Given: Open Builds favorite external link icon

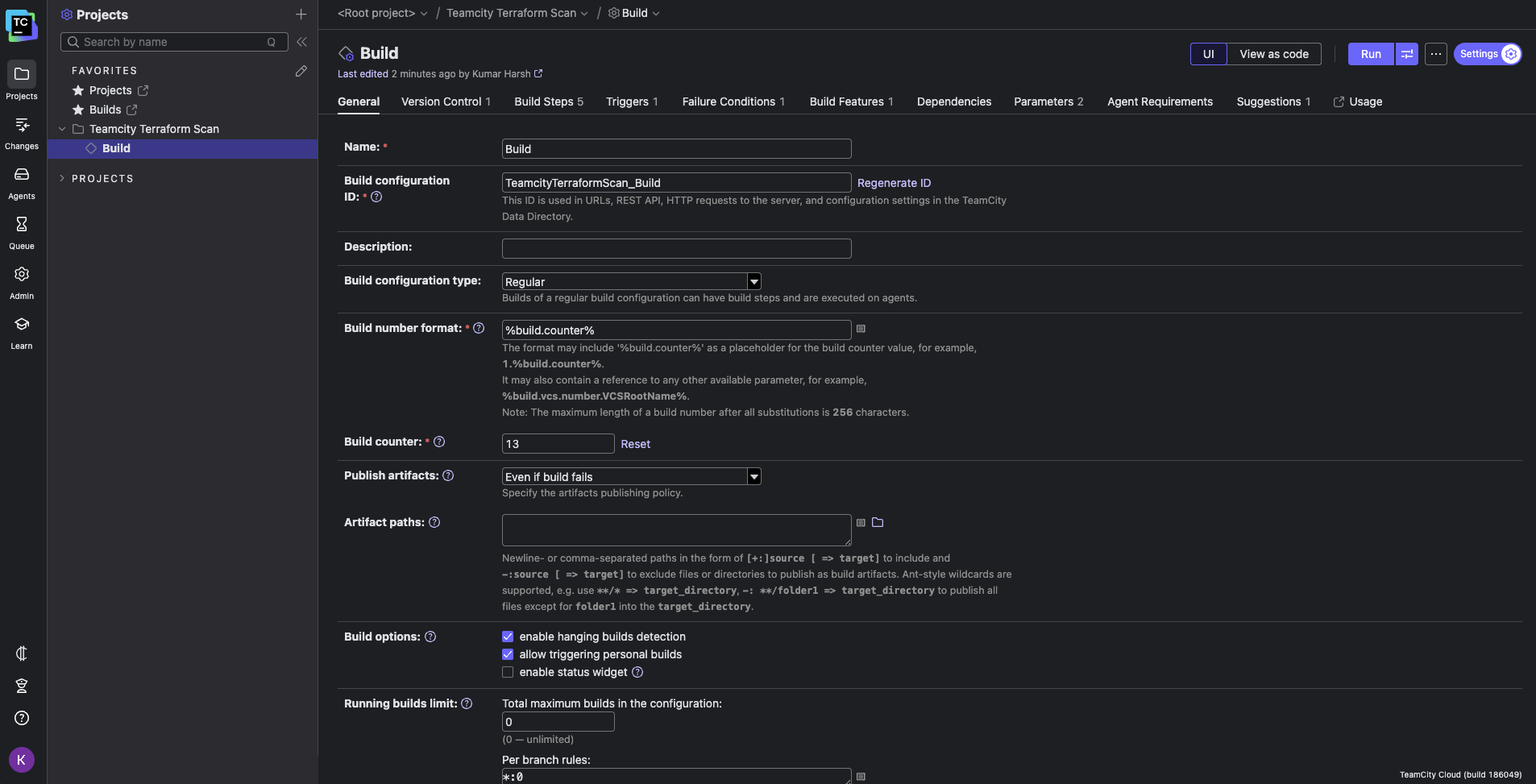Looking at the screenshot, I should [132, 110].
